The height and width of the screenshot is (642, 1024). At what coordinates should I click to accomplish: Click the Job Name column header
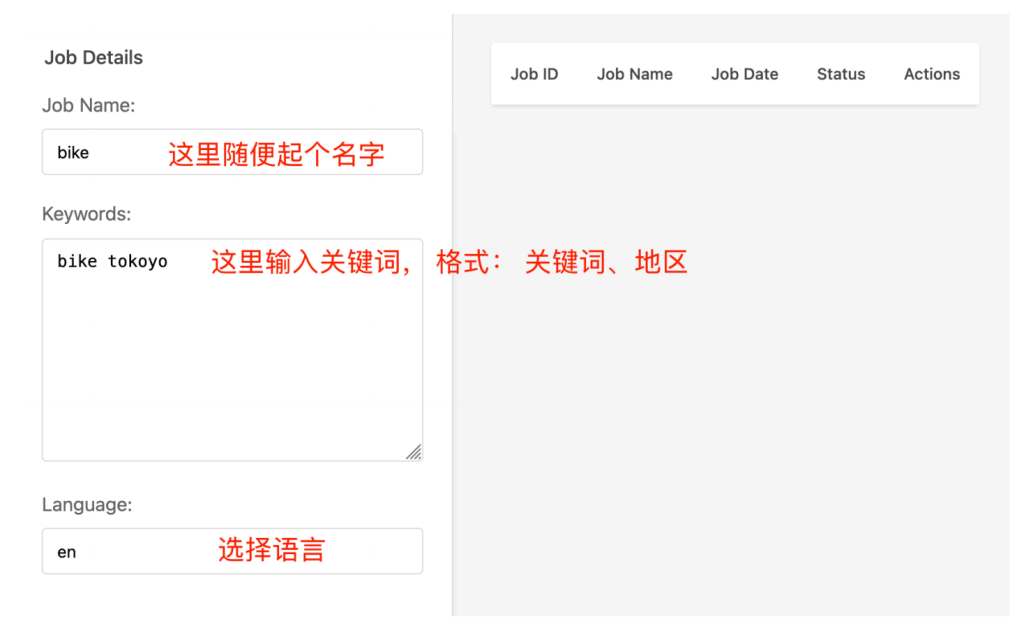point(634,74)
